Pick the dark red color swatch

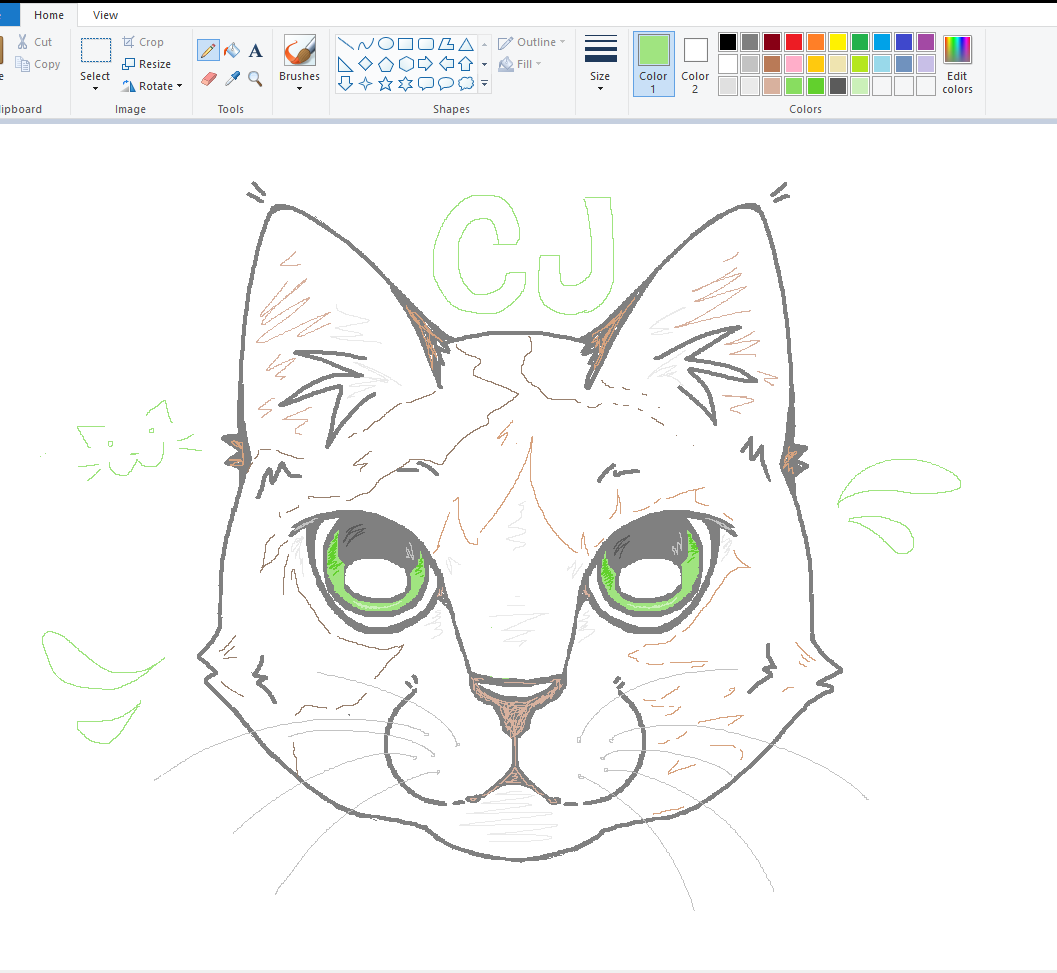click(772, 42)
